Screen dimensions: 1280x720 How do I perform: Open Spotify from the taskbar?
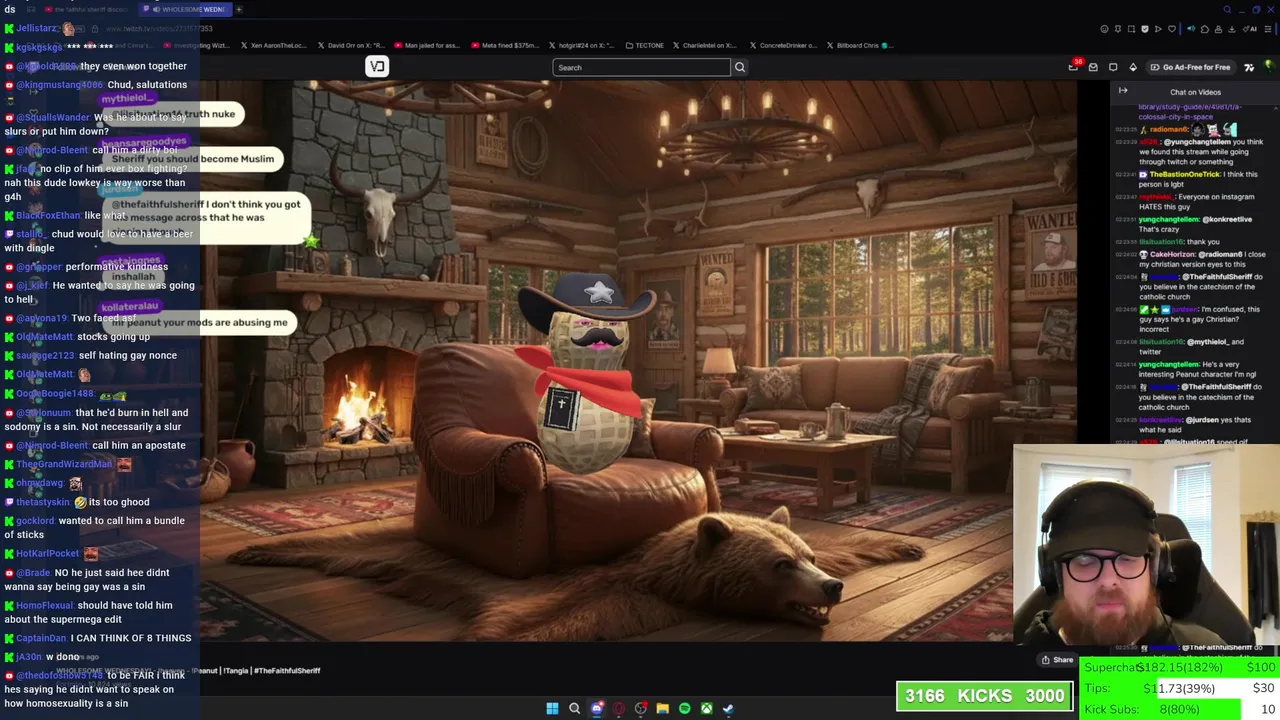[685, 708]
